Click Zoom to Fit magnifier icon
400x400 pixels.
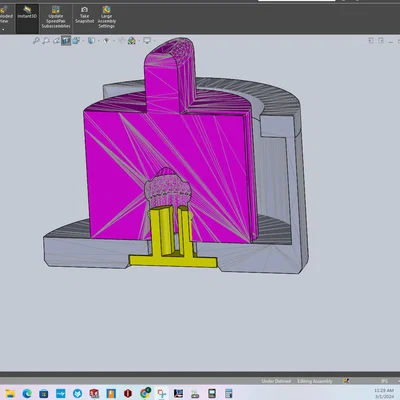[36, 41]
